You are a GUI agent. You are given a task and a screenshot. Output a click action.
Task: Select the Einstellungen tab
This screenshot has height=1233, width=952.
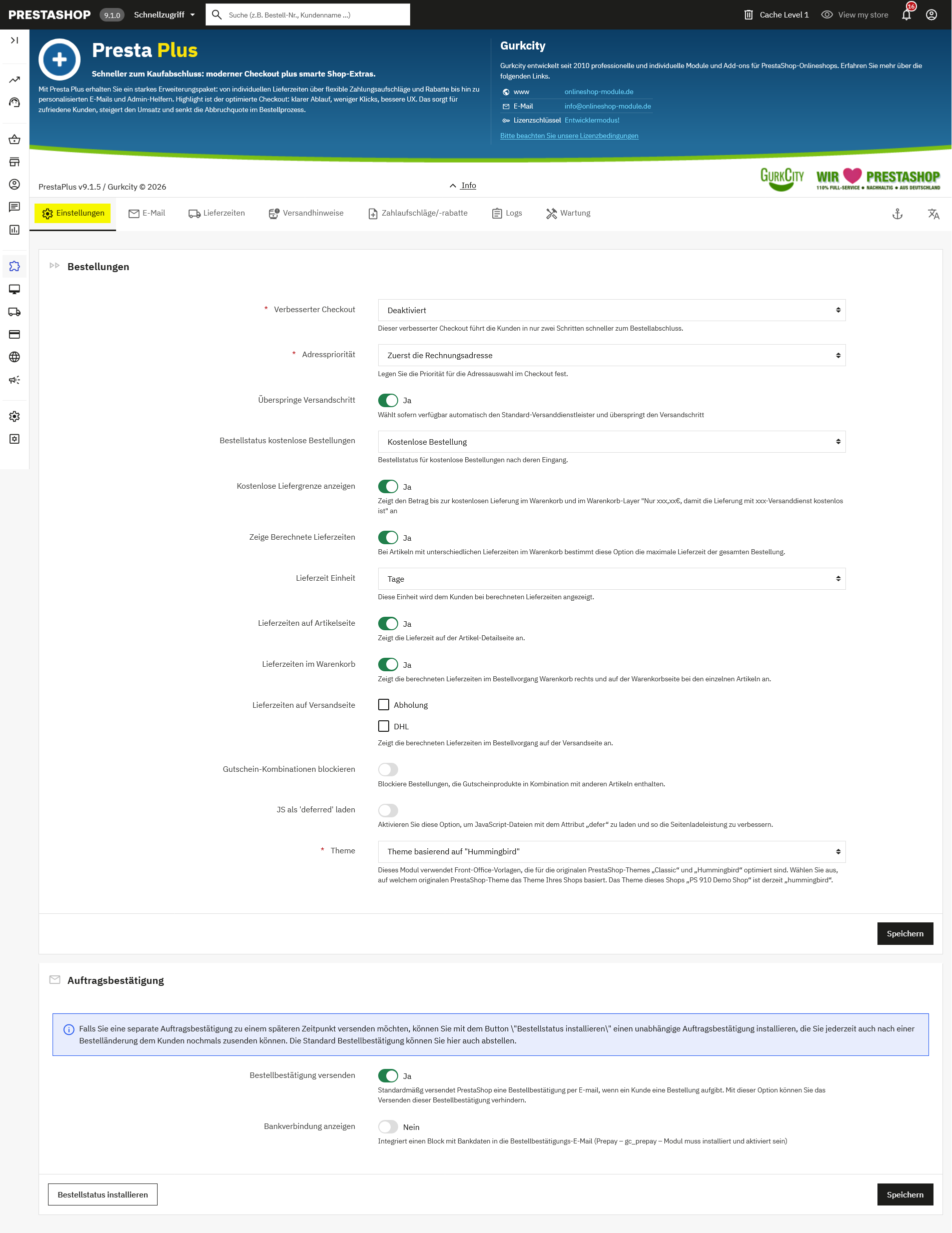(x=73, y=214)
